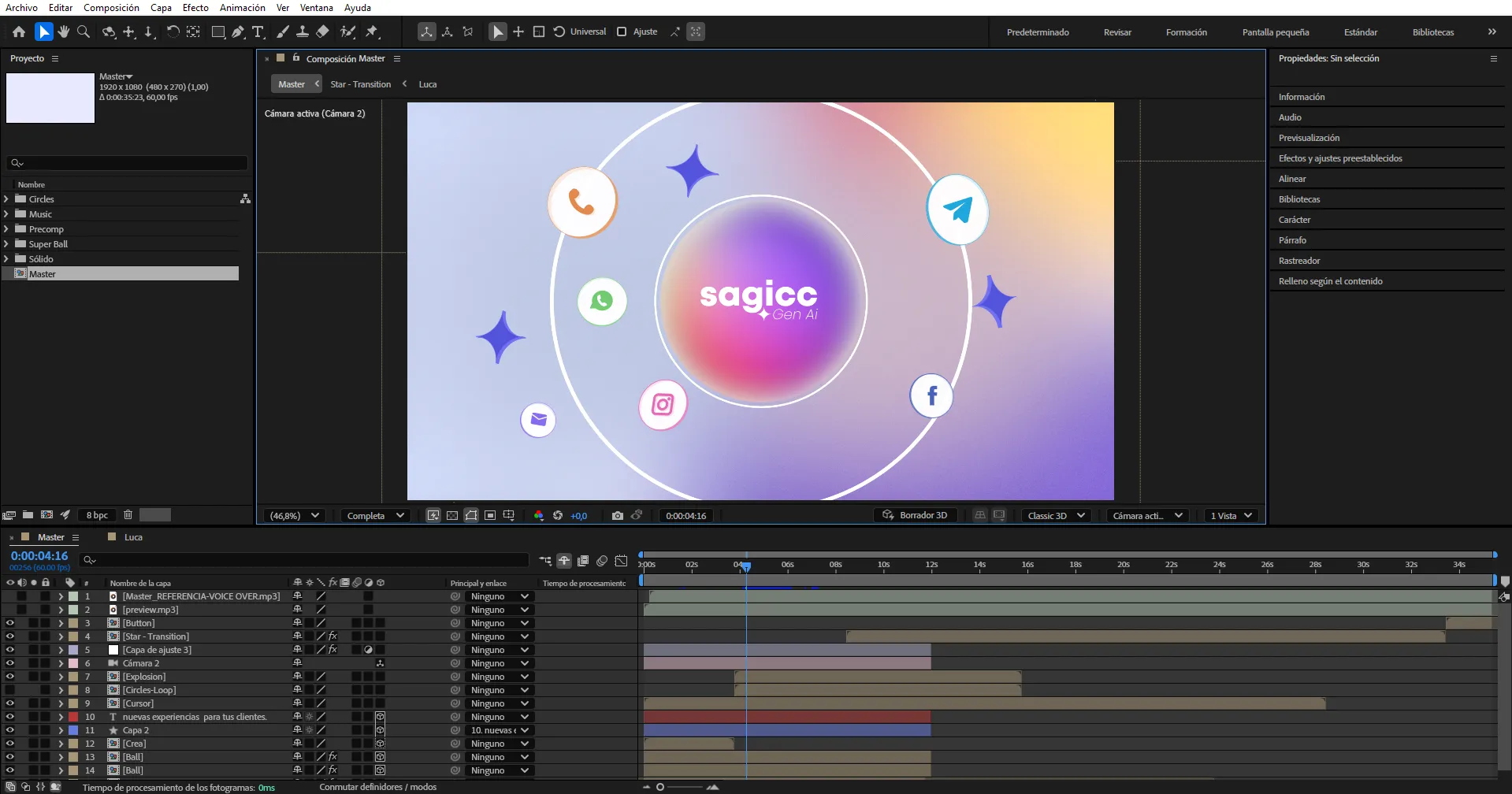1512x794 pixels.
Task: Open the 1 Vista layout dropdown
Action: (1231, 515)
